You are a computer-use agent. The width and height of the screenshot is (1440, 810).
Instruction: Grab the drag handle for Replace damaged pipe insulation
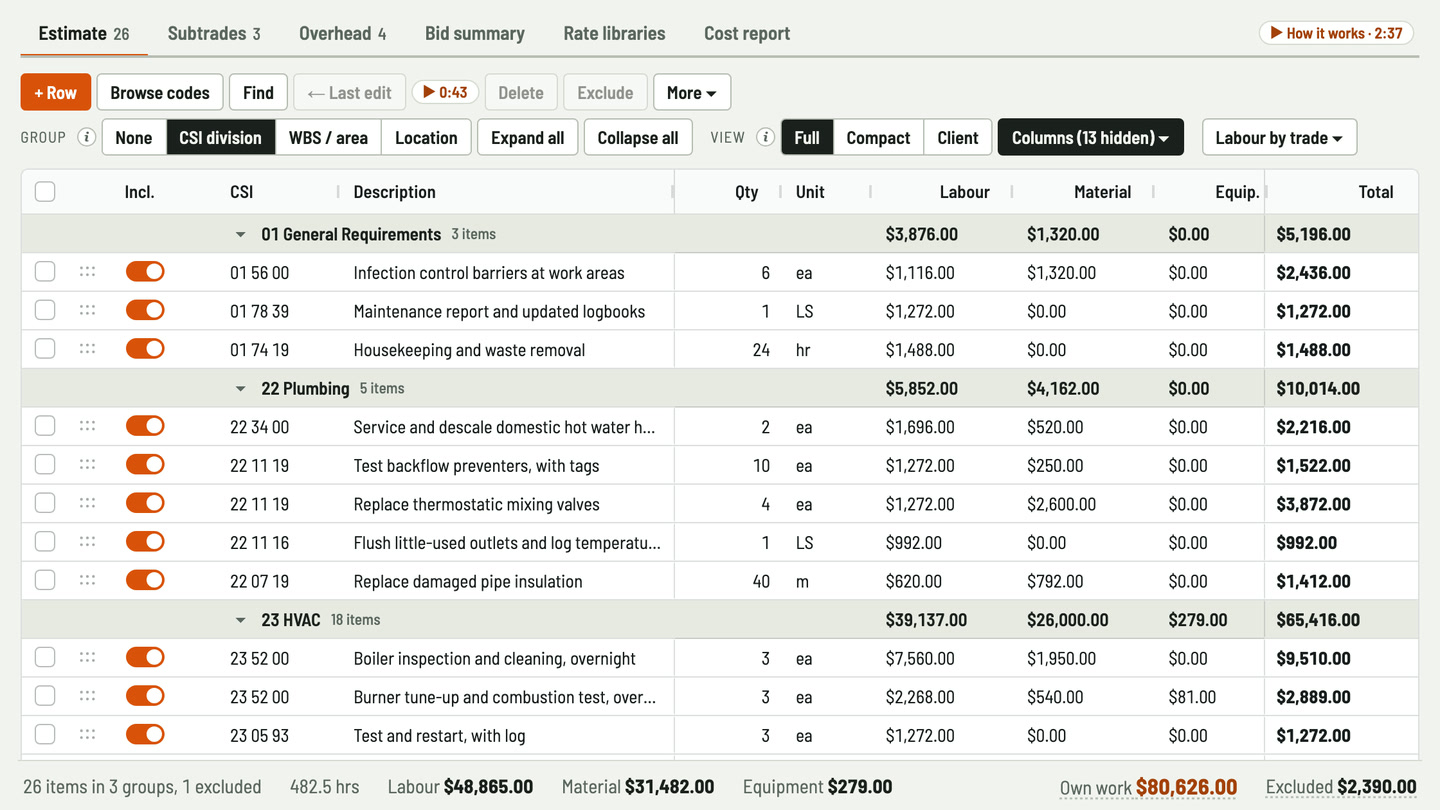point(87,580)
